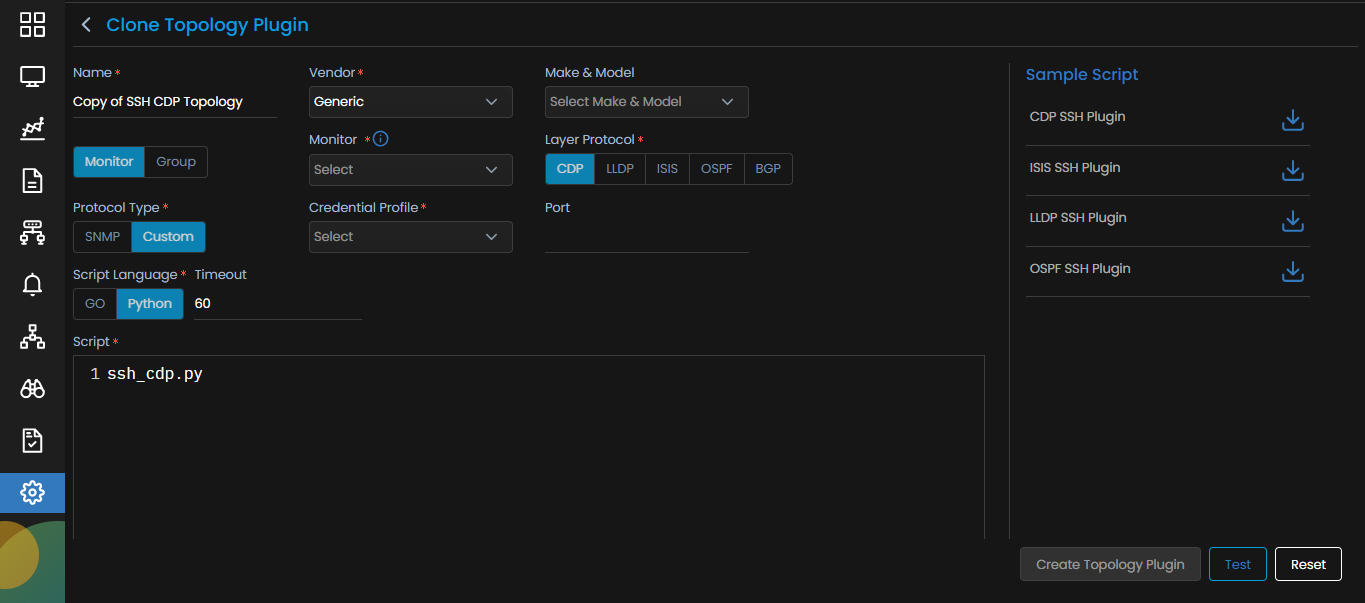Go back using the back arrow

(86, 25)
